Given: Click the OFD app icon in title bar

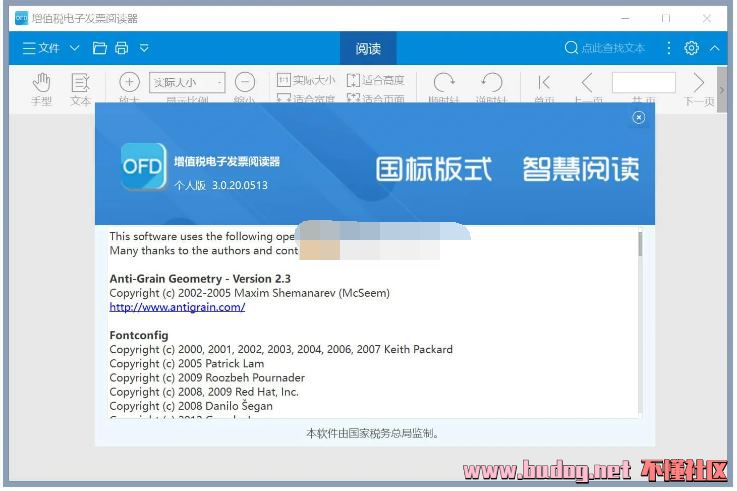Looking at the screenshot, I should tap(22, 18).
